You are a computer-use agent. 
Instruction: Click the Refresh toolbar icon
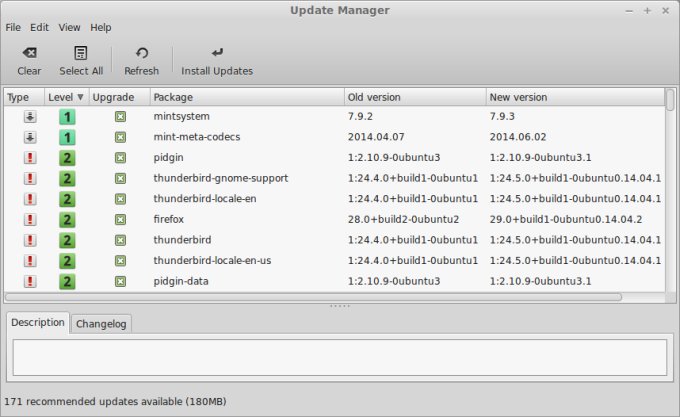(x=142, y=53)
